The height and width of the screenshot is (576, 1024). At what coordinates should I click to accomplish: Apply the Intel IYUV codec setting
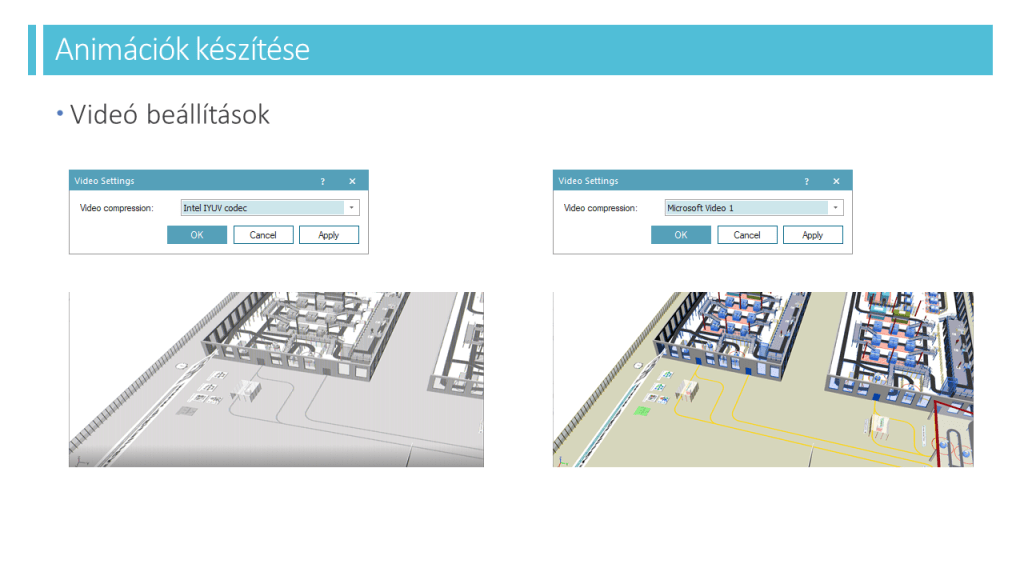pyautogui.click(x=328, y=235)
